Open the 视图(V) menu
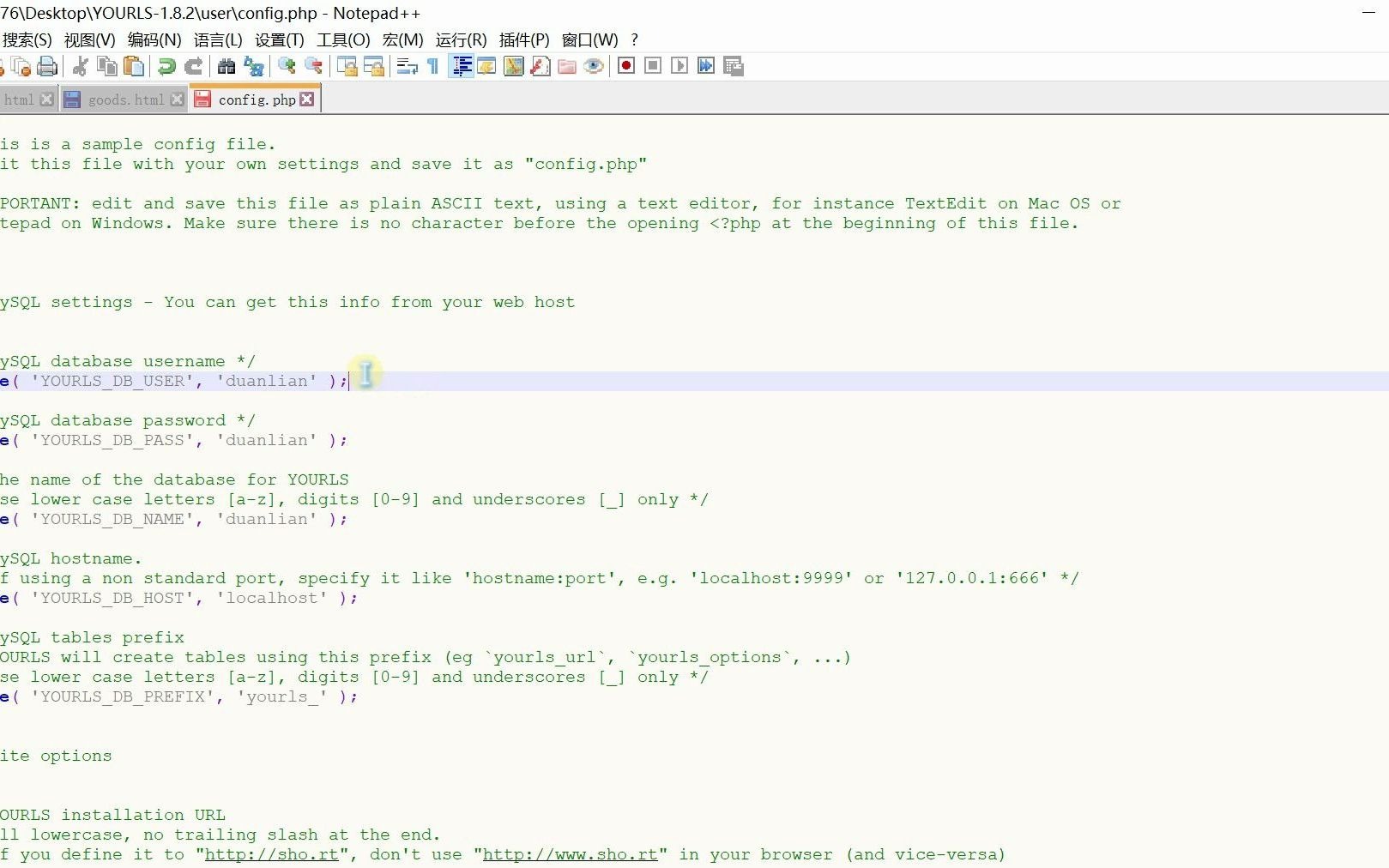1389x868 pixels. coord(89,40)
